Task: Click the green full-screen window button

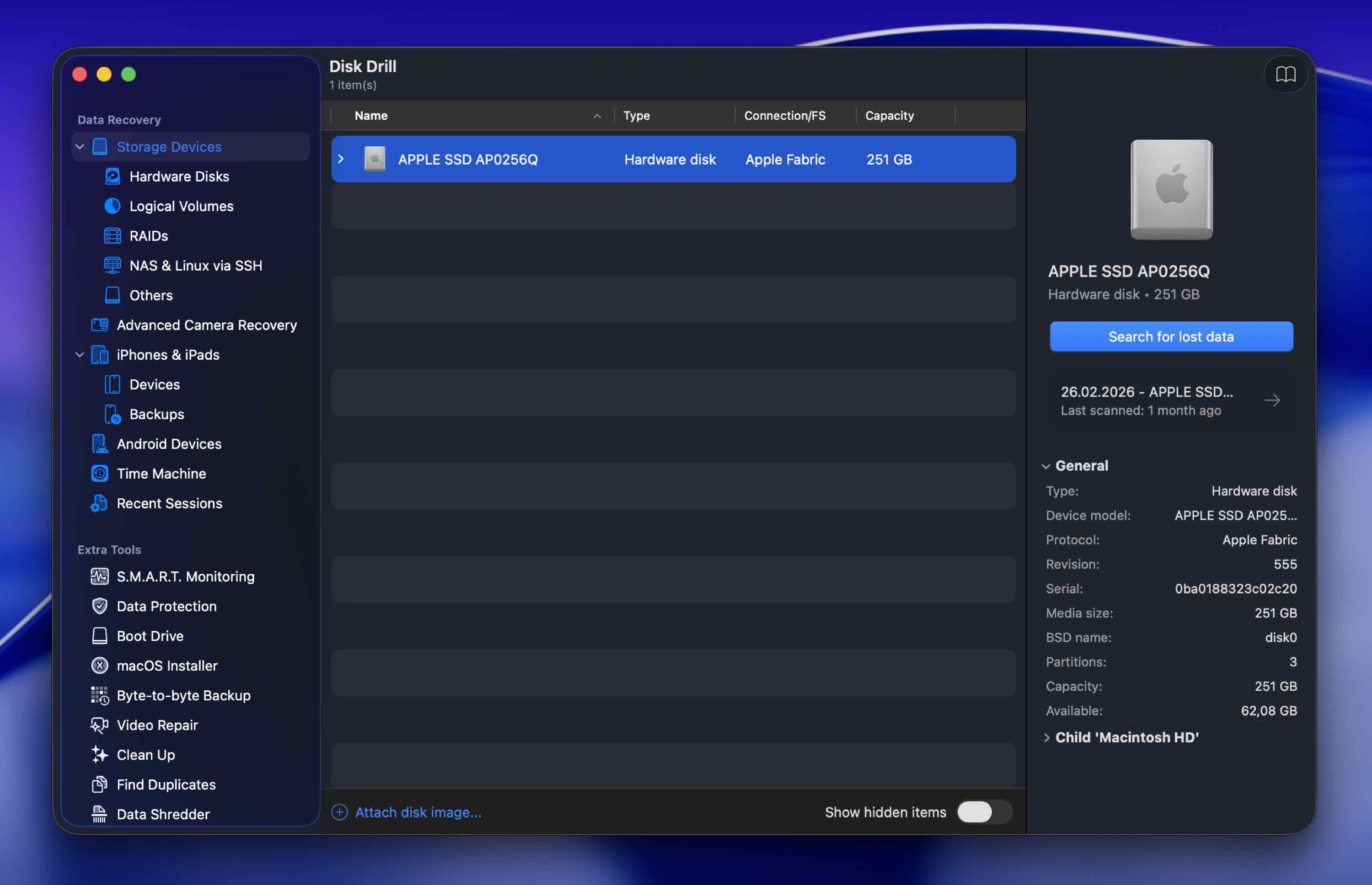Action: coord(129,74)
